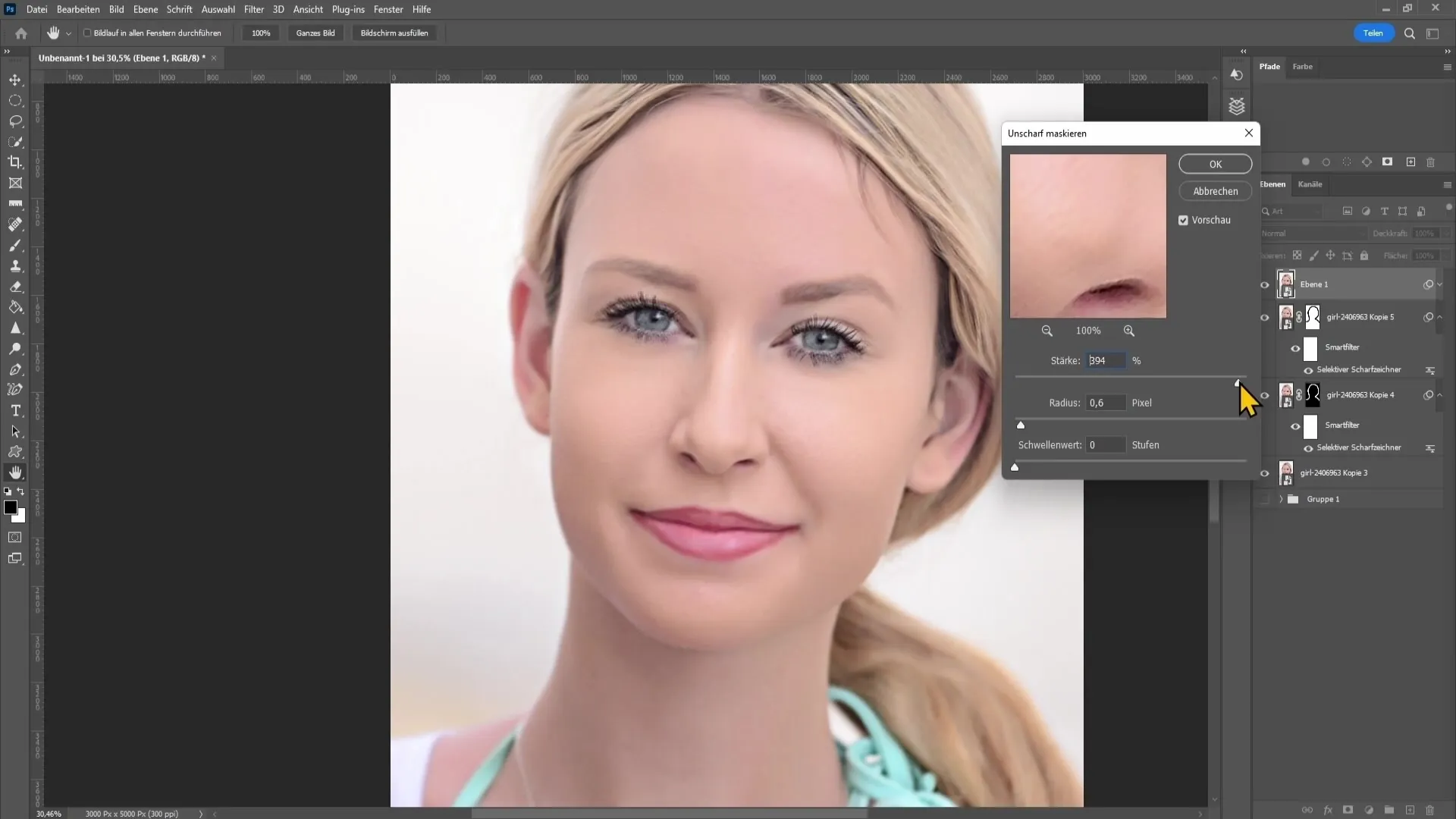1456x819 pixels.
Task: Click the Bildschirm ausfüllen button
Action: [x=394, y=33]
